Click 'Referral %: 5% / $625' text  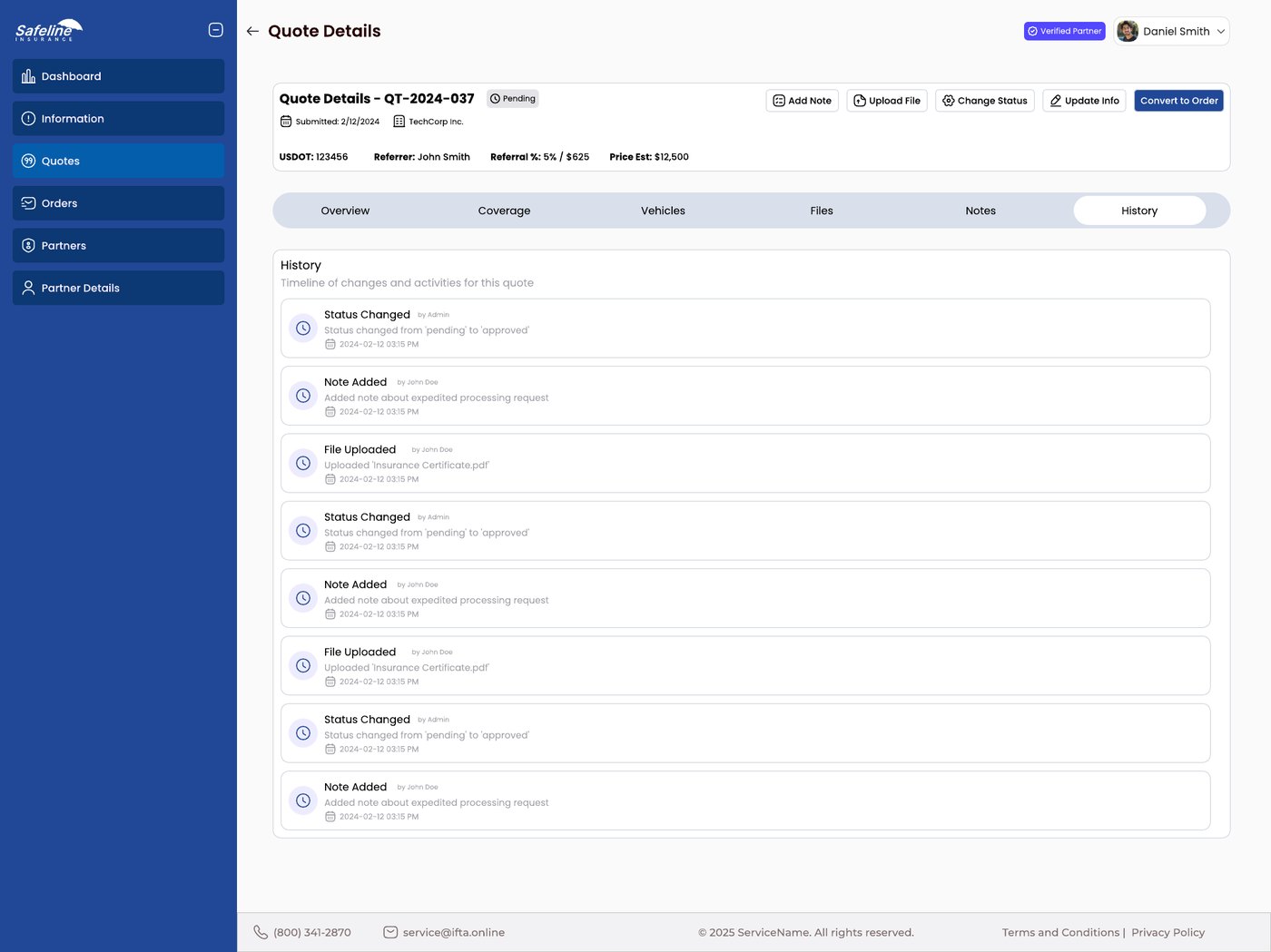pyautogui.click(x=539, y=157)
